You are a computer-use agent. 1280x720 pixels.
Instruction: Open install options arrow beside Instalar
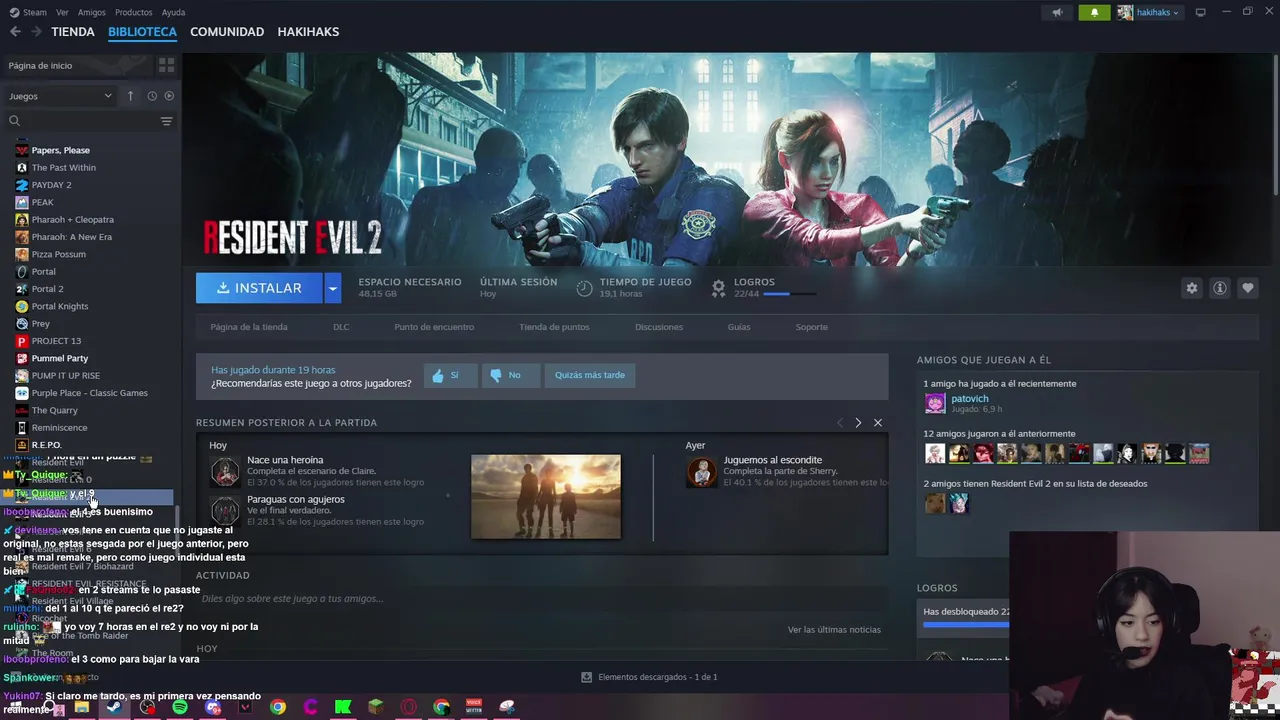[x=333, y=288]
